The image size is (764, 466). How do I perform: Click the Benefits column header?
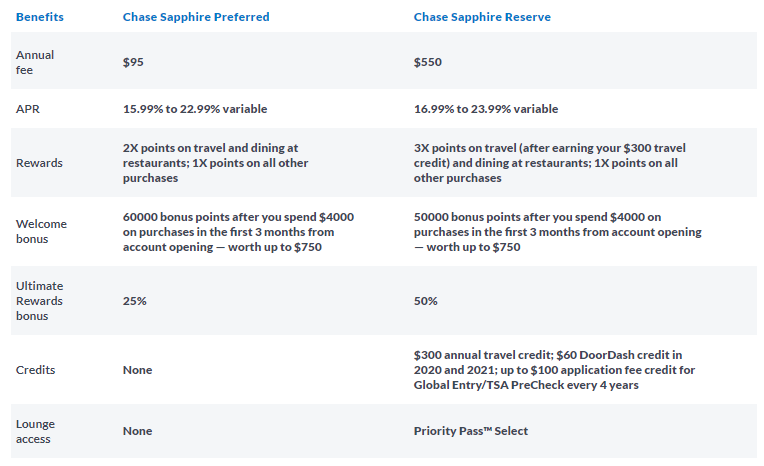tap(39, 17)
